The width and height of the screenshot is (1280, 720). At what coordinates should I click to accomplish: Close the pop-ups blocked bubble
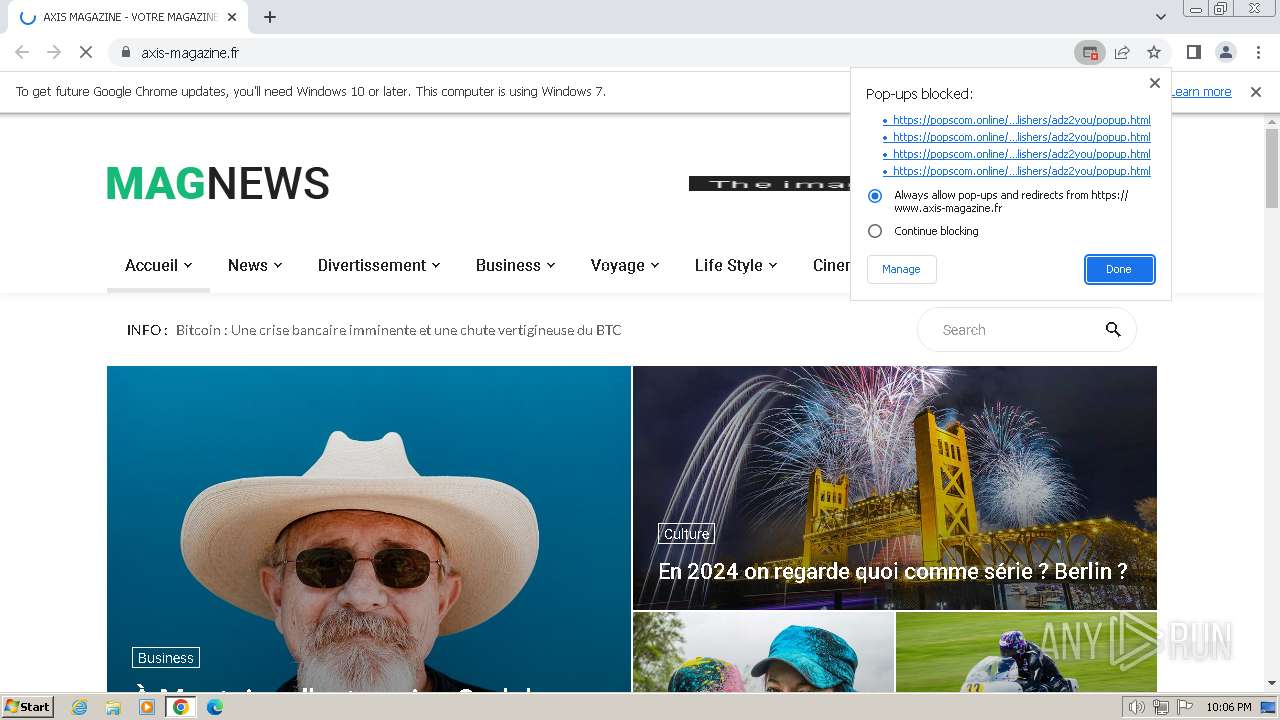(1155, 83)
